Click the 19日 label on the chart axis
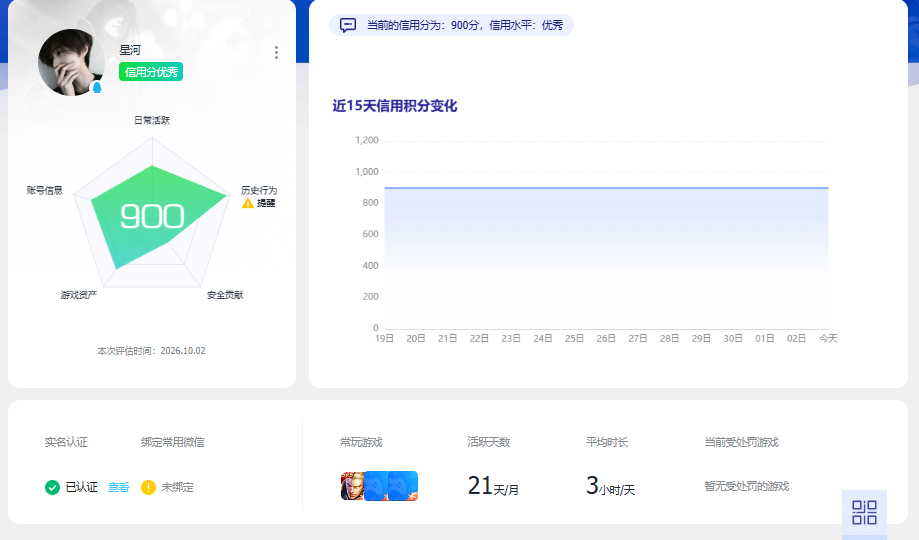The height and width of the screenshot is (540, 919). (384, 338)
